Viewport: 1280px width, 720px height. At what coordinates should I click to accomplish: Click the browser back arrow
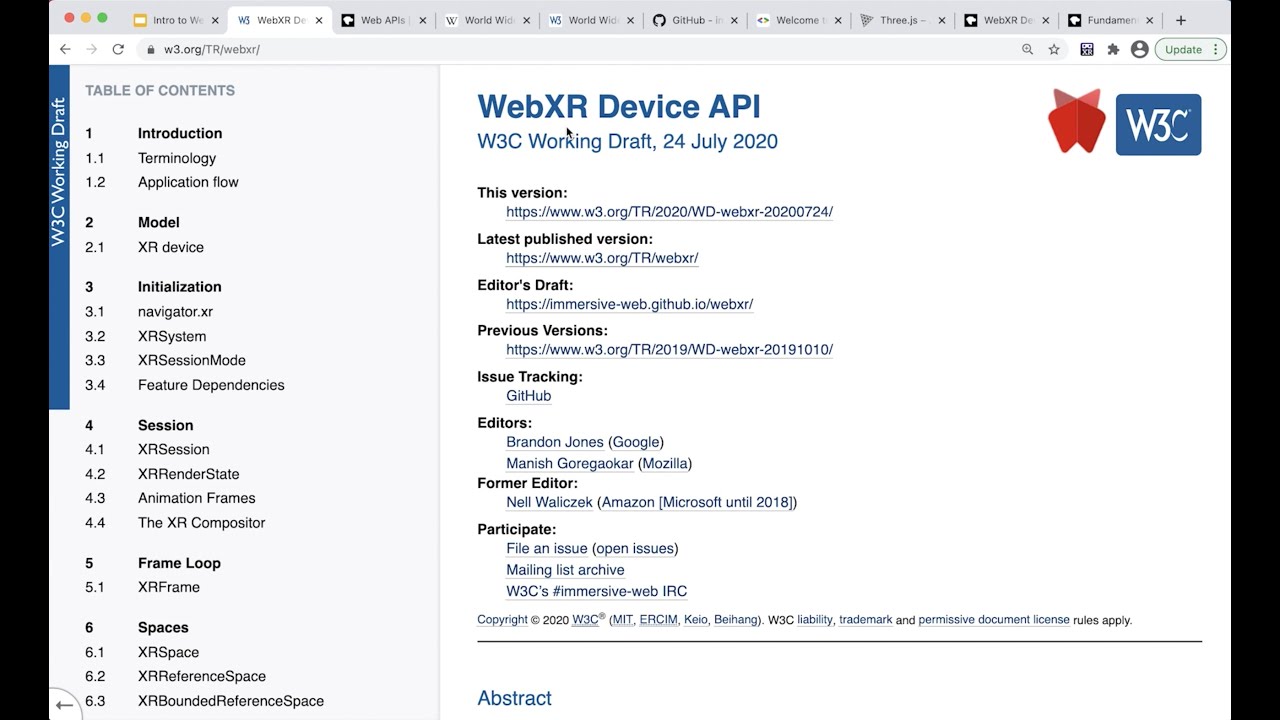pyautogui.click(x=65, y=49)
